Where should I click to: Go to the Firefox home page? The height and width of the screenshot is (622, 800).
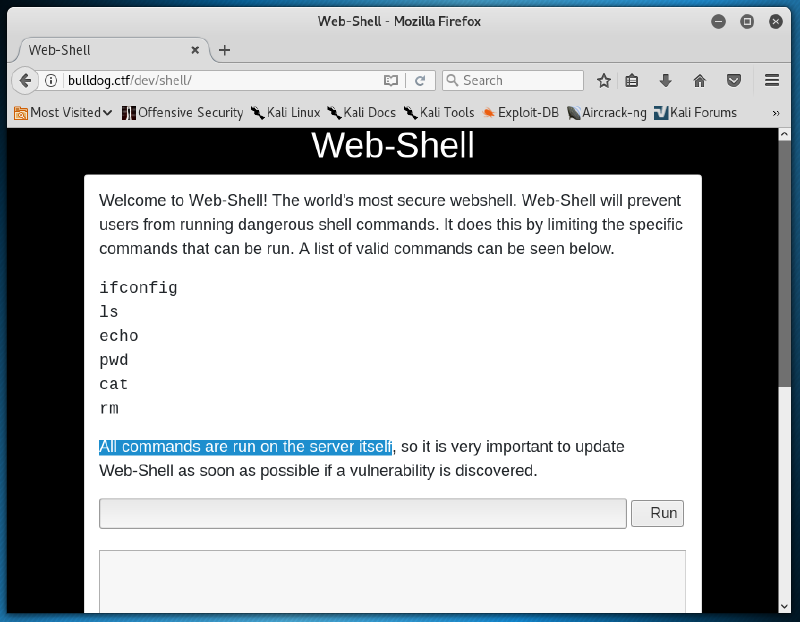[699, 80]
